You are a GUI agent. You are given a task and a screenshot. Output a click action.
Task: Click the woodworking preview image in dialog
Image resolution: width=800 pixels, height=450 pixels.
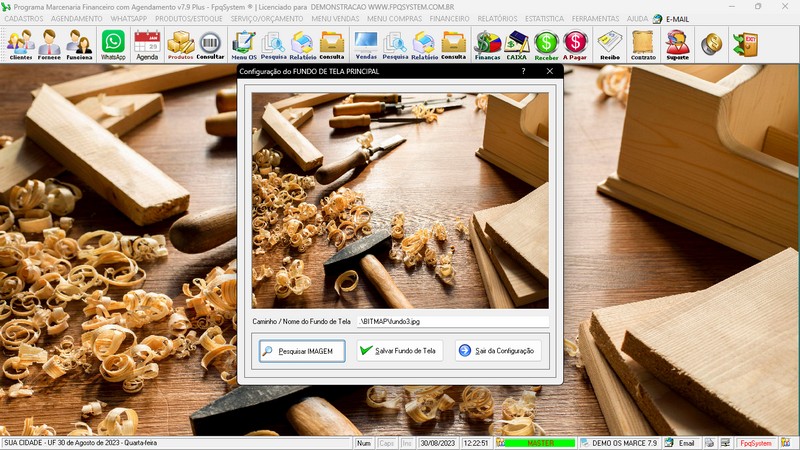pos(400,201)
